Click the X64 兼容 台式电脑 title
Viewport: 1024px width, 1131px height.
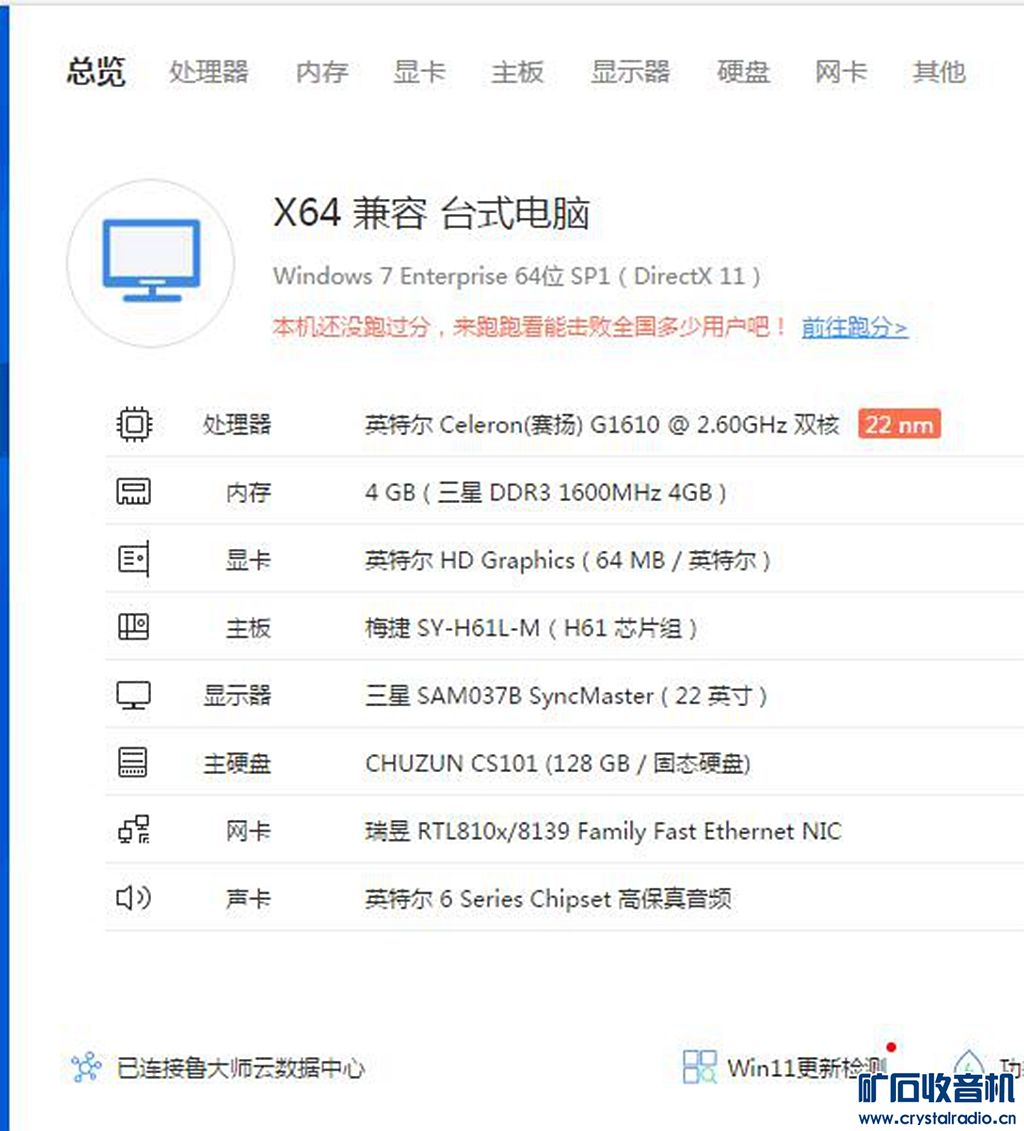click(431, 213)
